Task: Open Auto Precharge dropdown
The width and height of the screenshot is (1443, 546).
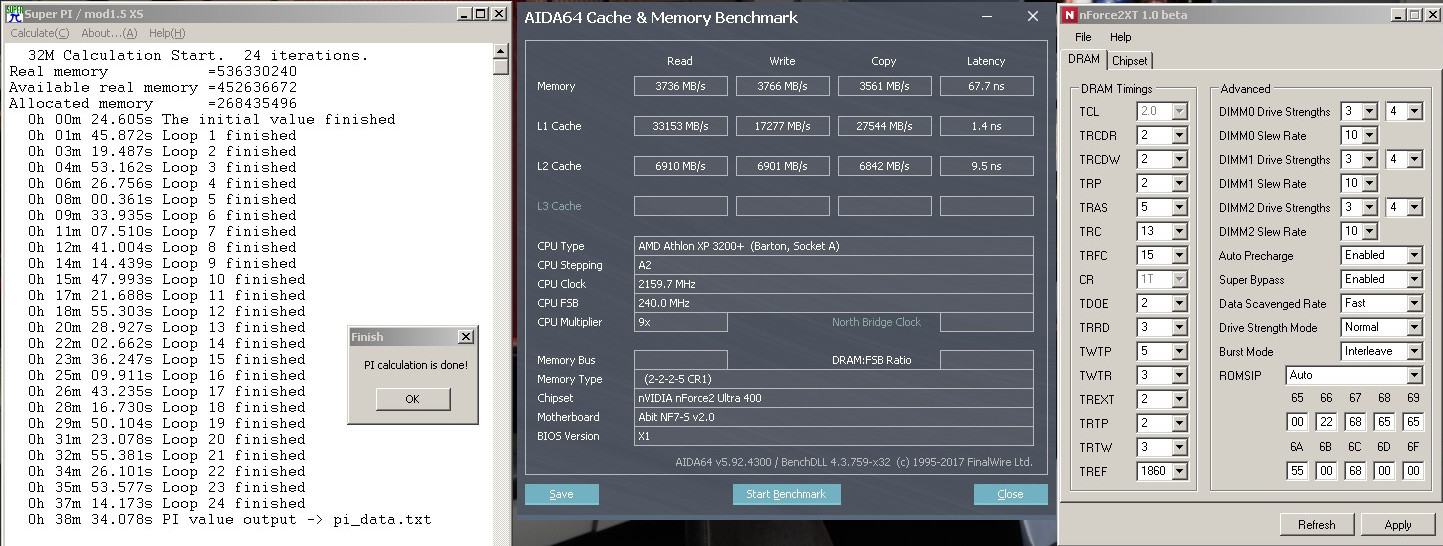Action: tap(1414, 255)
